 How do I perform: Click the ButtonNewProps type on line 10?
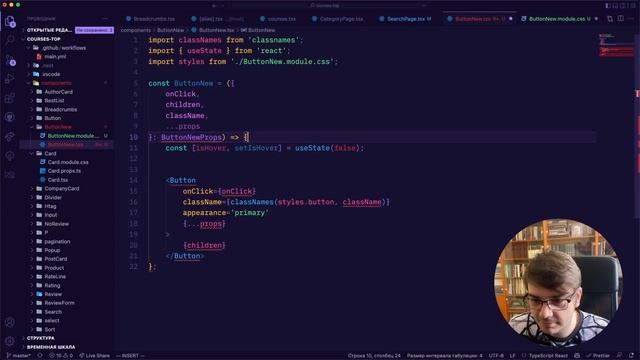191,137
